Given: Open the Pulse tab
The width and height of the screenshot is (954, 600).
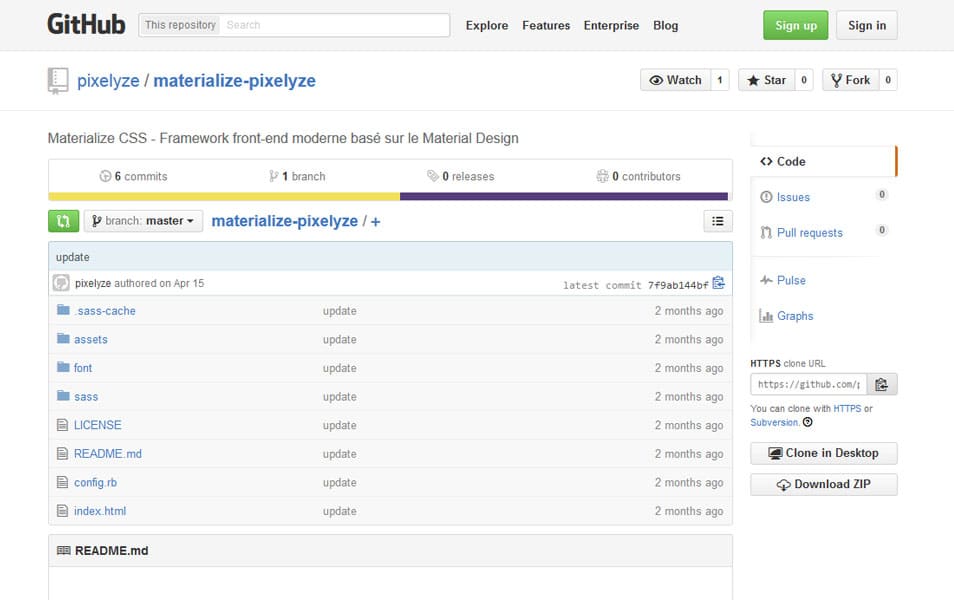Looking at the screenshot, I should 783,281.
